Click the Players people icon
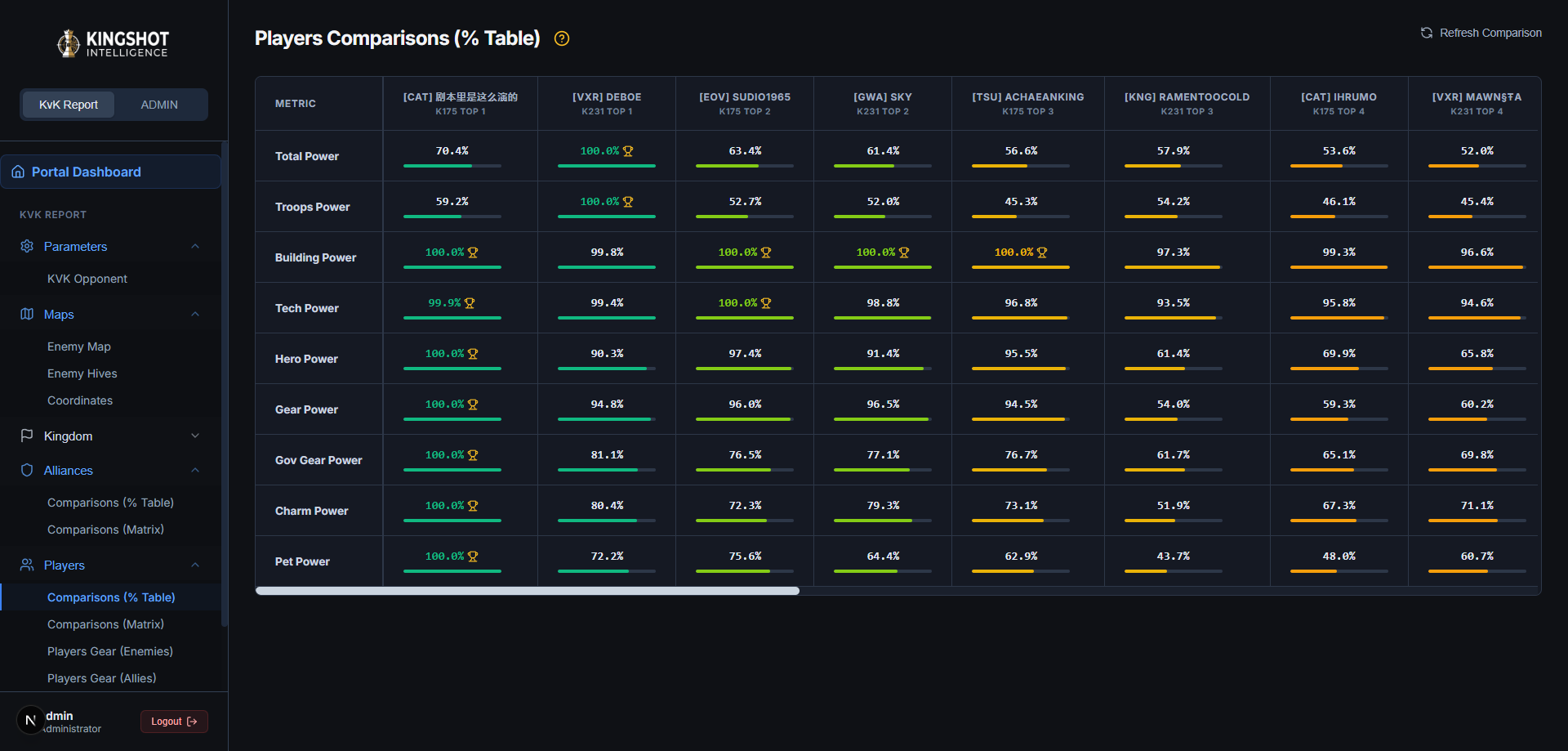Screen dimensions: 1568x751 pyautogui.click(x=27, y=565)
